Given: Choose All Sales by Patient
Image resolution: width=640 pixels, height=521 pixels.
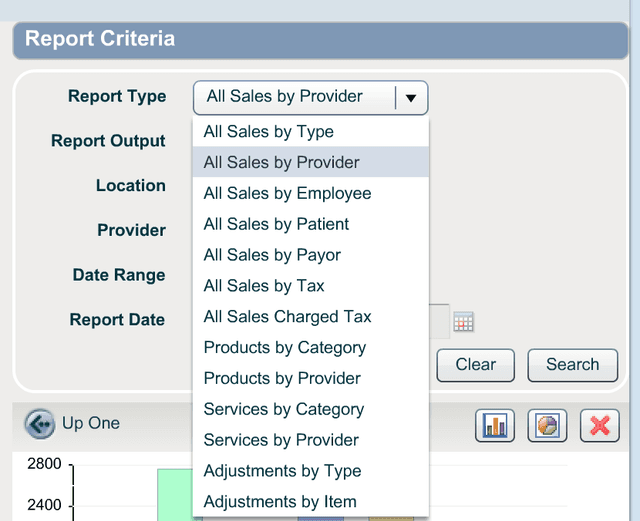Looking at the screenshot, I should tap(311, 224).
